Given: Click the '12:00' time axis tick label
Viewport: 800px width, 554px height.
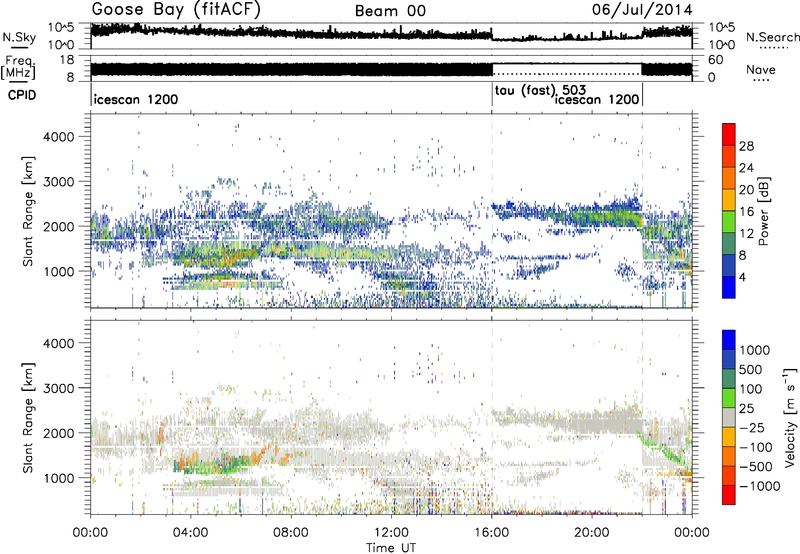Looking at the screenshot, I should (x=391, y=532).
